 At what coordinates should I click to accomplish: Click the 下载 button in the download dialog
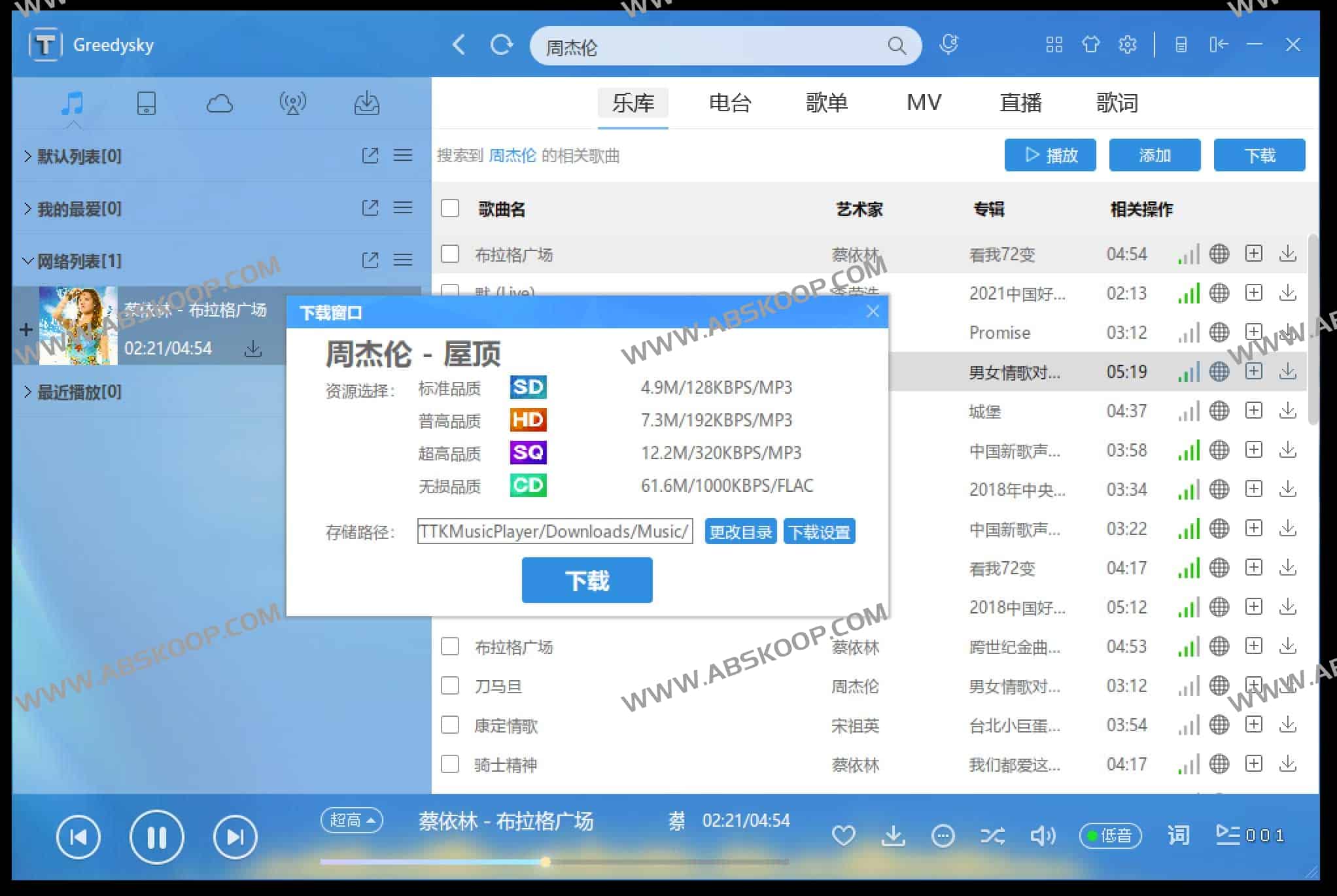click(x=586, y=579)
